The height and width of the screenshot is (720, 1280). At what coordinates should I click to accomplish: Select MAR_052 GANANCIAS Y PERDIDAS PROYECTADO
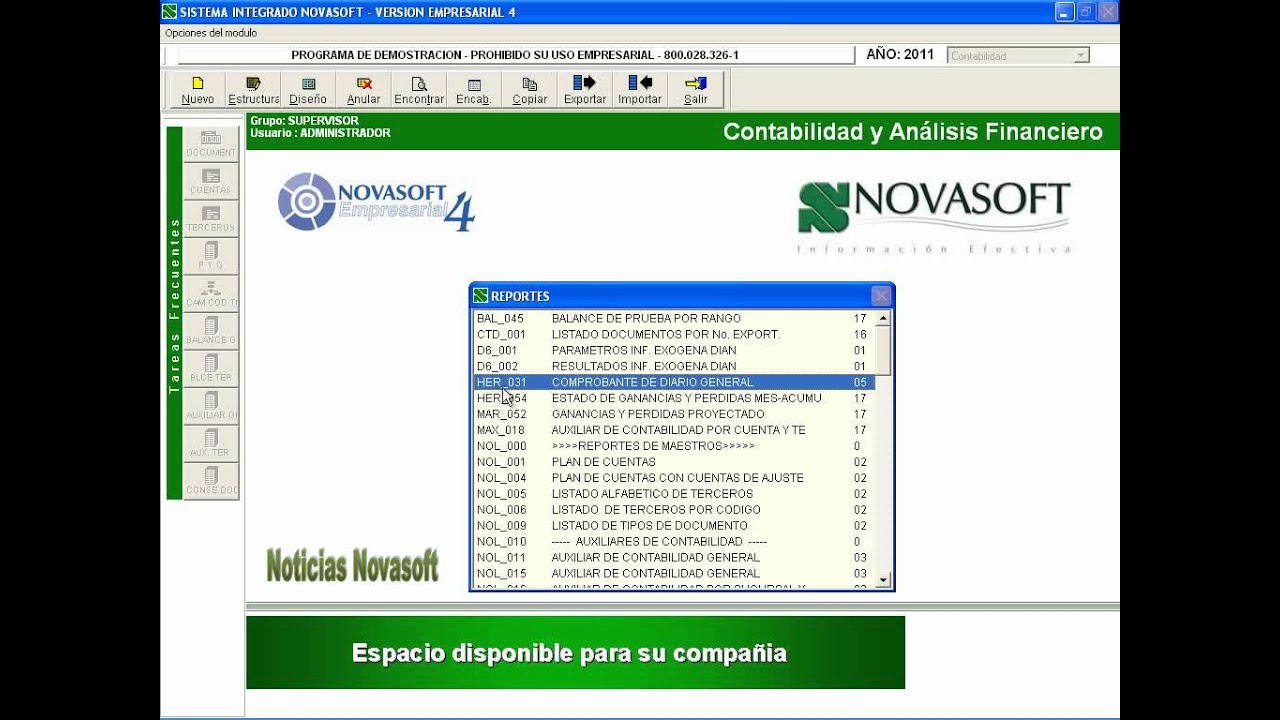click(x=674, y=414)
